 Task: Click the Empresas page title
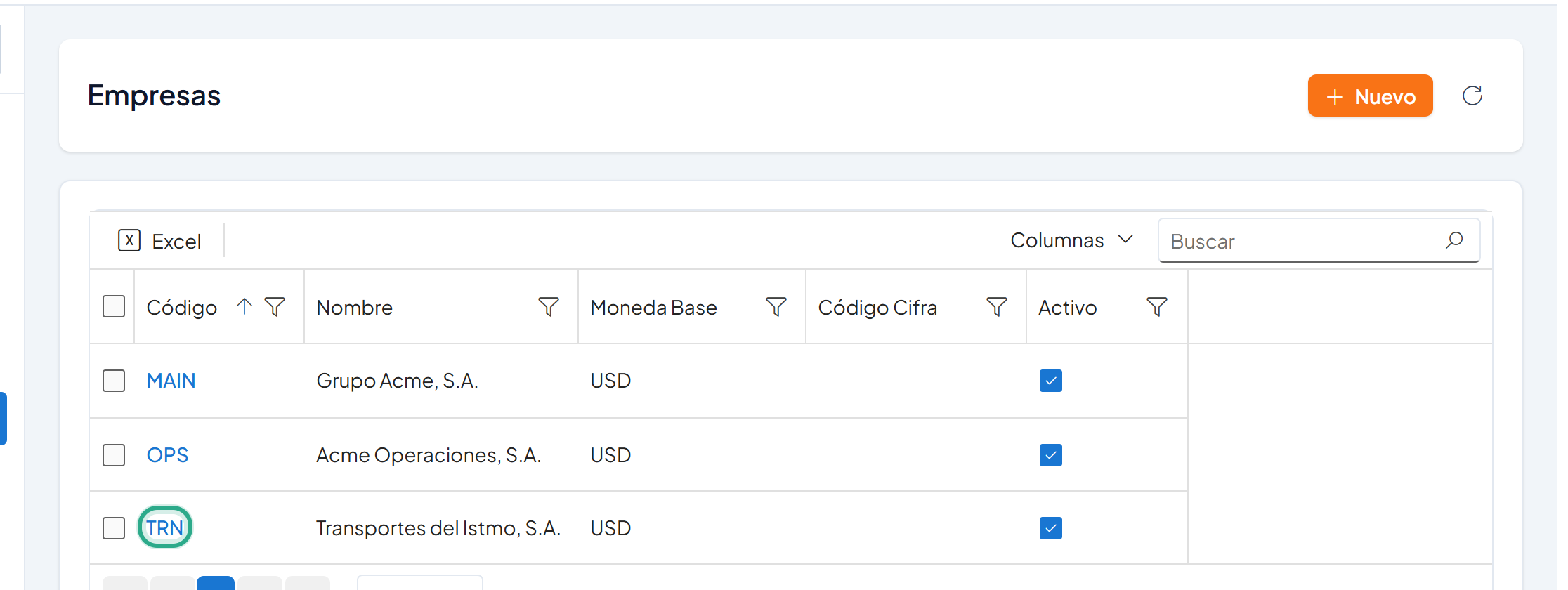[154, 96]
